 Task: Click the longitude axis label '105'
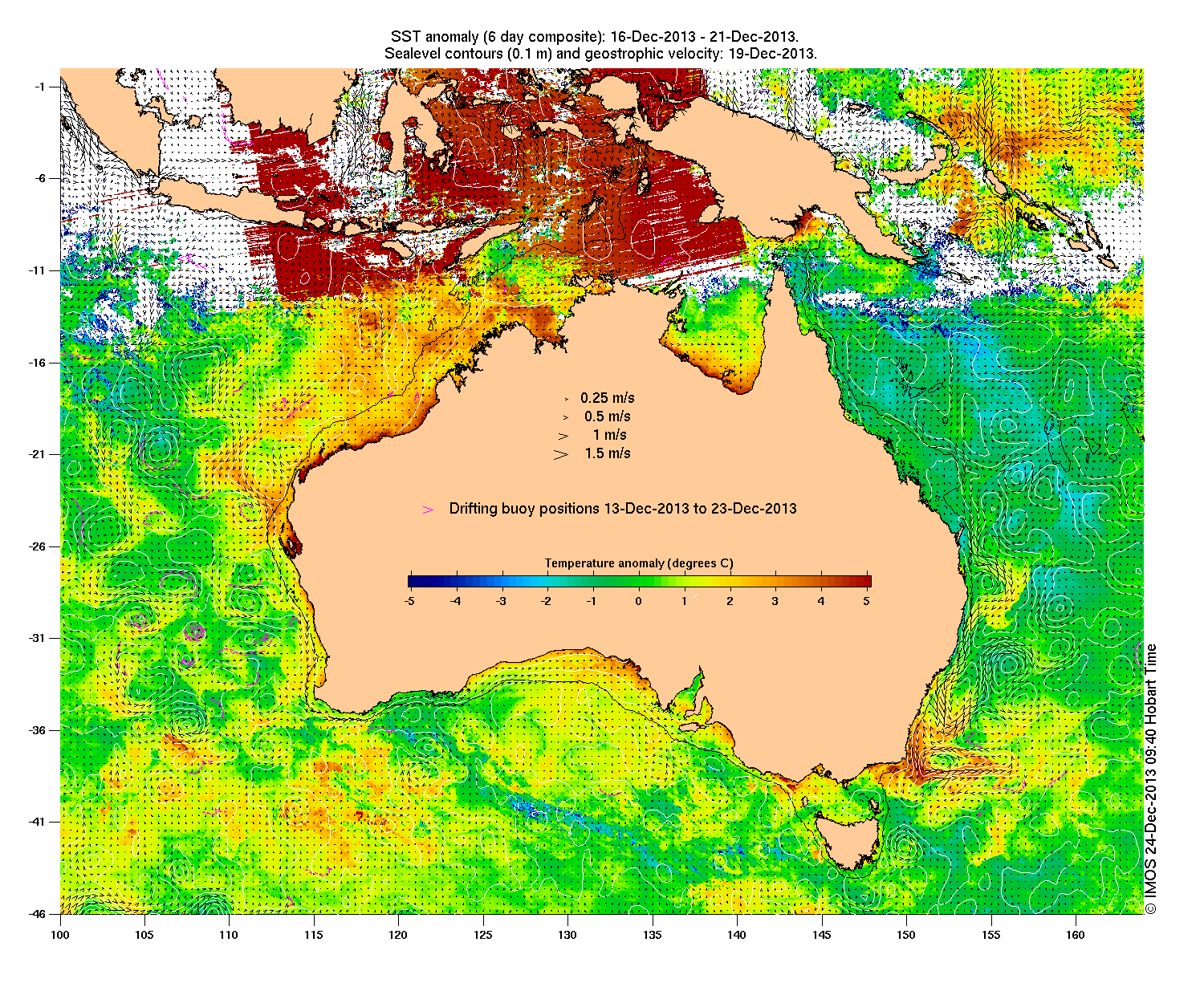pyautogui.click(x=144, y=934)
